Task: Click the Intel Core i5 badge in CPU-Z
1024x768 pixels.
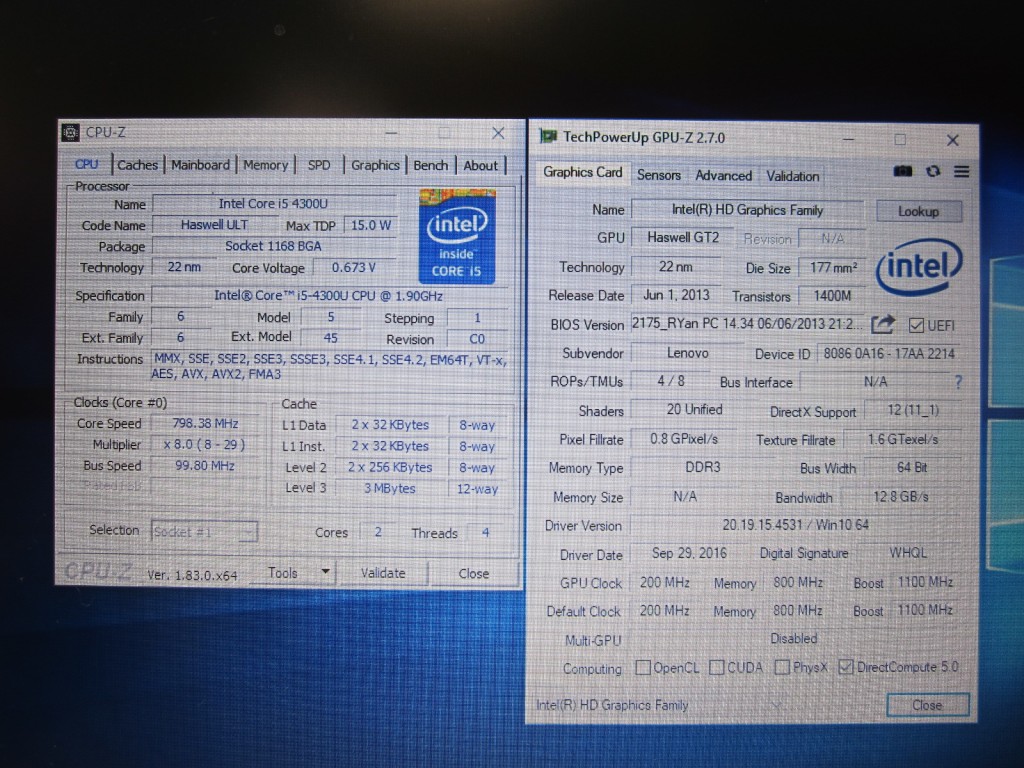Action: pyautogui.click(x=457, y=236)
